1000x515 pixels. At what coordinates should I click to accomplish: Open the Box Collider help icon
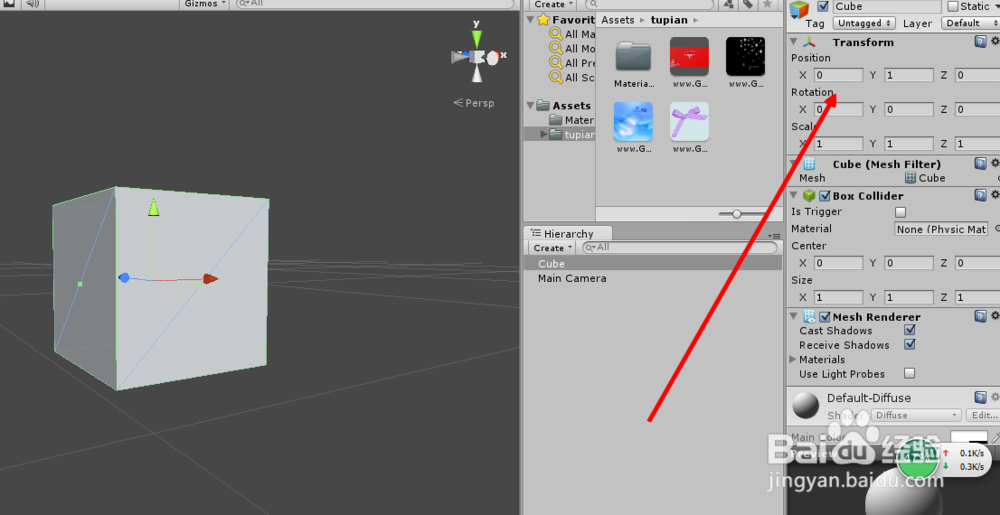pos(980,195)
